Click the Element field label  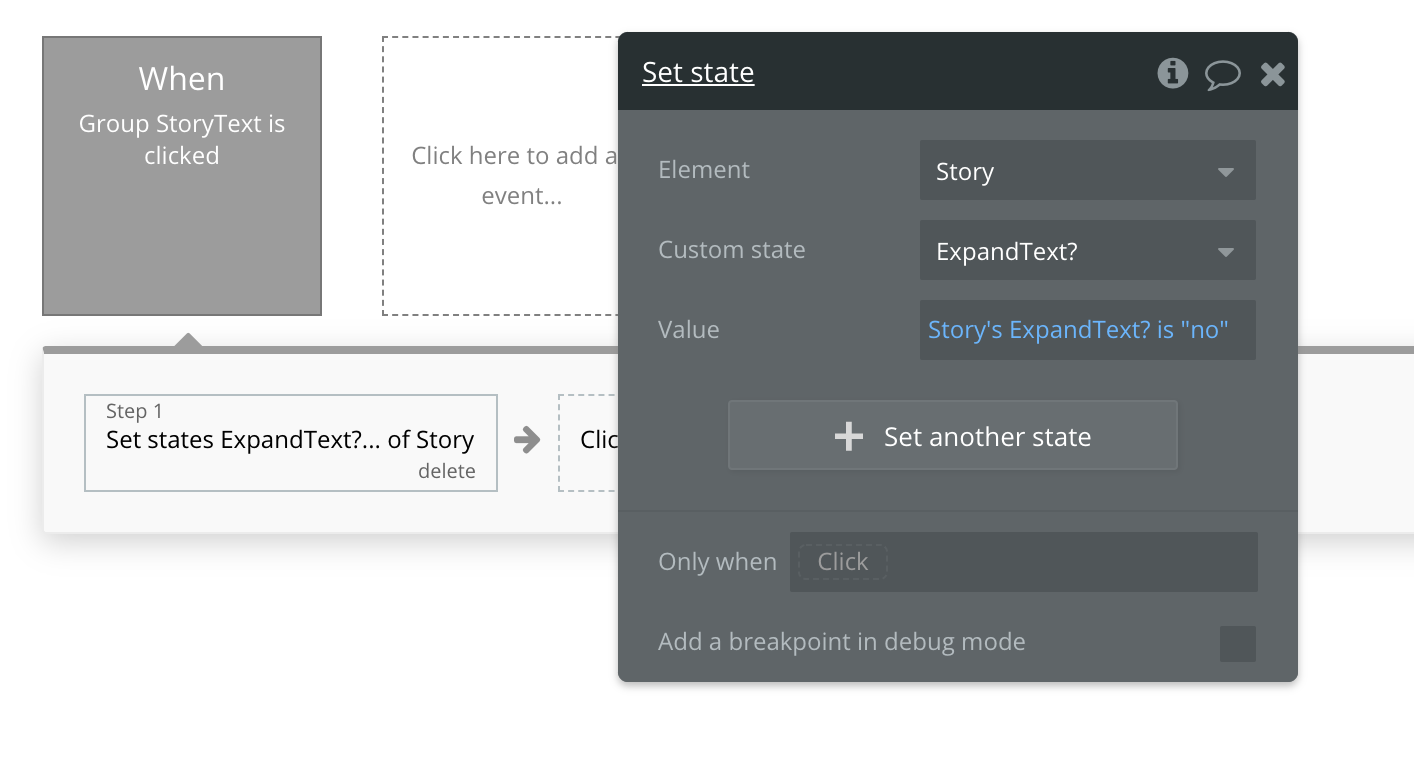pos(704,170)
